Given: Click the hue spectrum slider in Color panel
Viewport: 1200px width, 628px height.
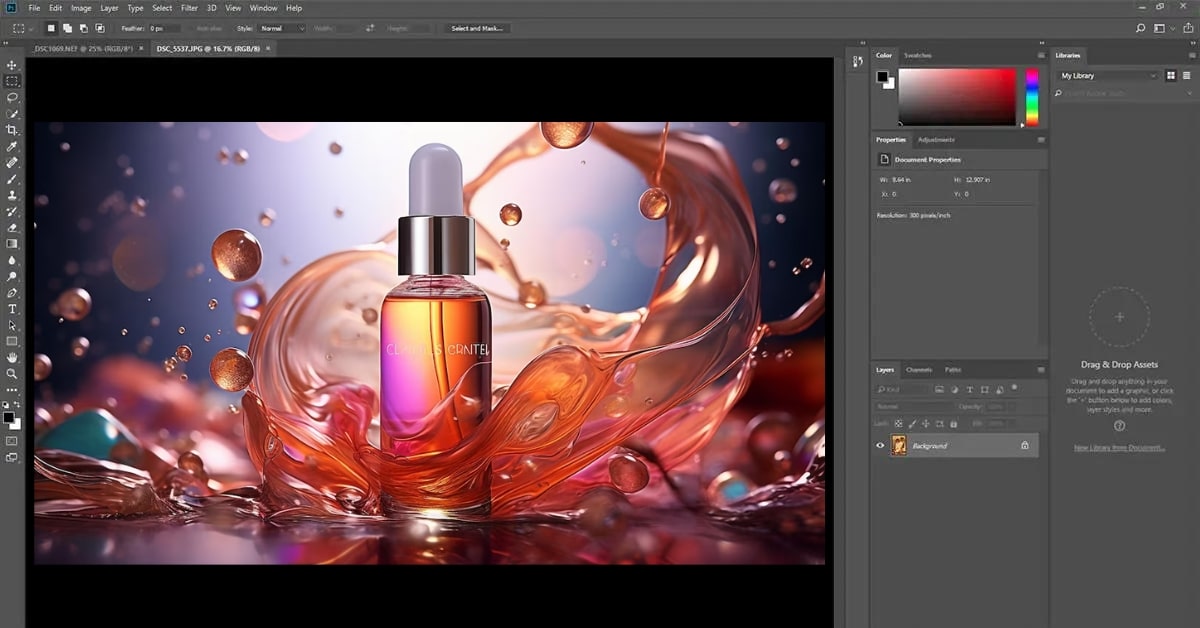Looking at the screenshot, I should point(1032,96).
